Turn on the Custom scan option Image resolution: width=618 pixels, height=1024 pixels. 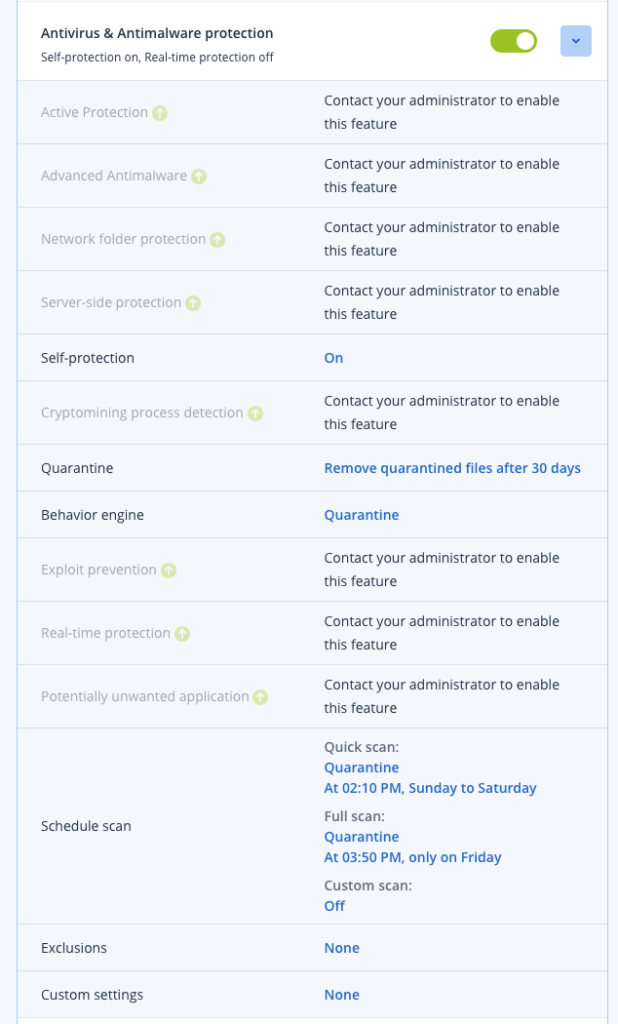[333, 906]
